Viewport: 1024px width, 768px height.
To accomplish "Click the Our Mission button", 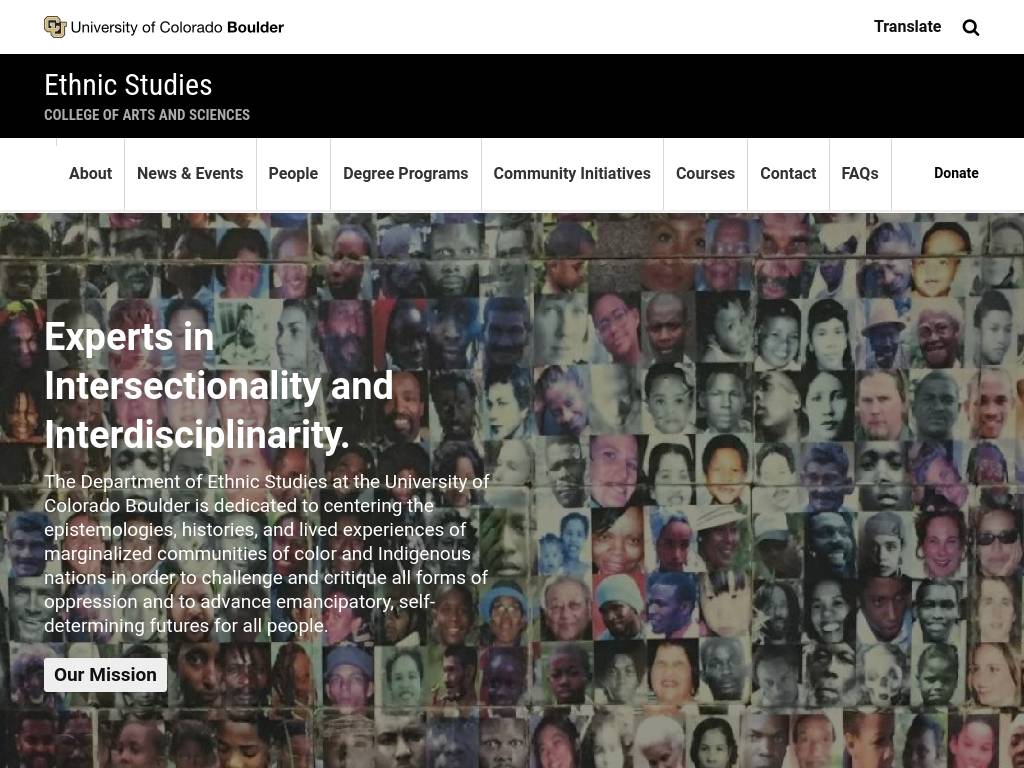I will click(x=105, y=675).
